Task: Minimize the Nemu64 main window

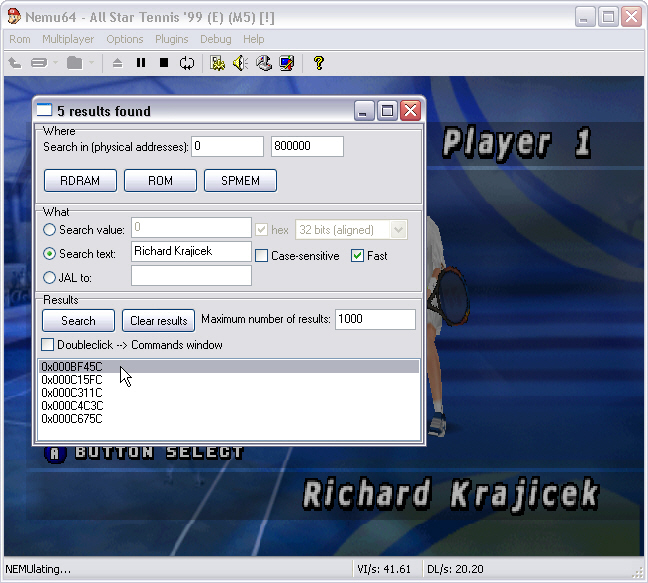Action: coord(584,17)
